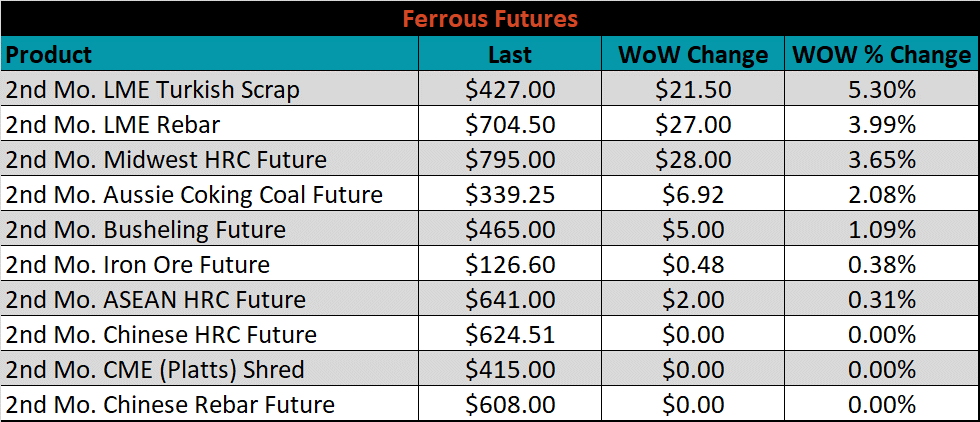Image resolution: width=980 pixels, height=422 pixels.
Task: Select the WoW Change column header
Action: click(692, 54)
